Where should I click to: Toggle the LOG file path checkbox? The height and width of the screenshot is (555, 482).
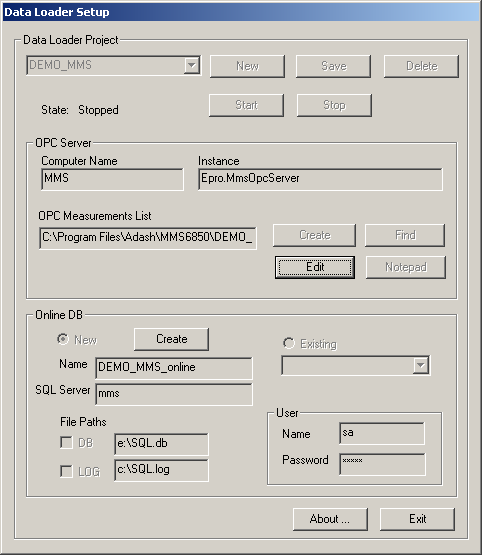(66, 471)
